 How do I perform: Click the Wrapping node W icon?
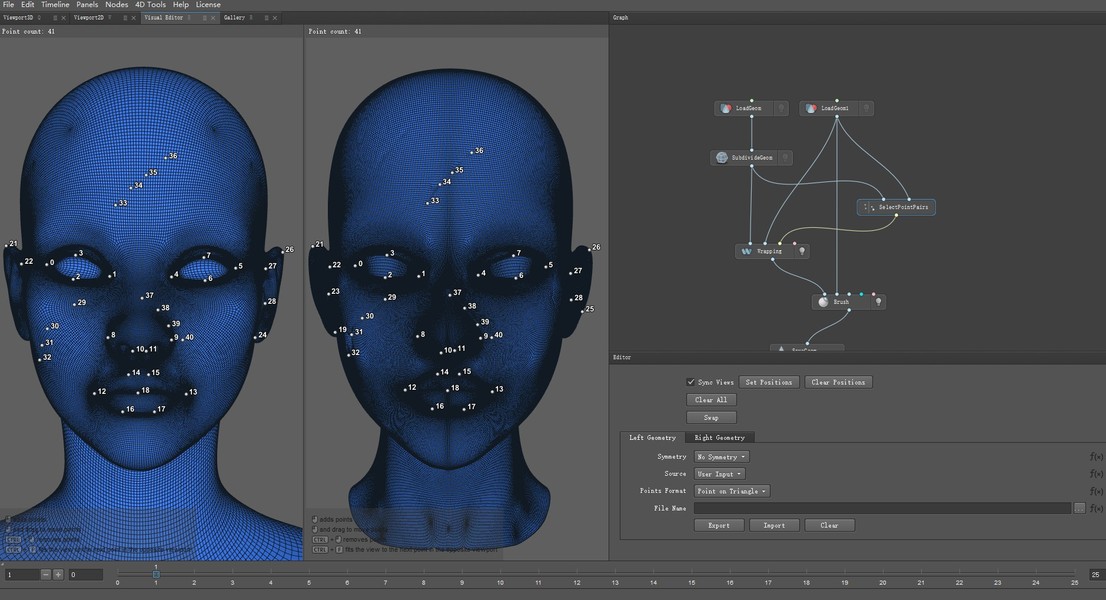coord(746,251)
